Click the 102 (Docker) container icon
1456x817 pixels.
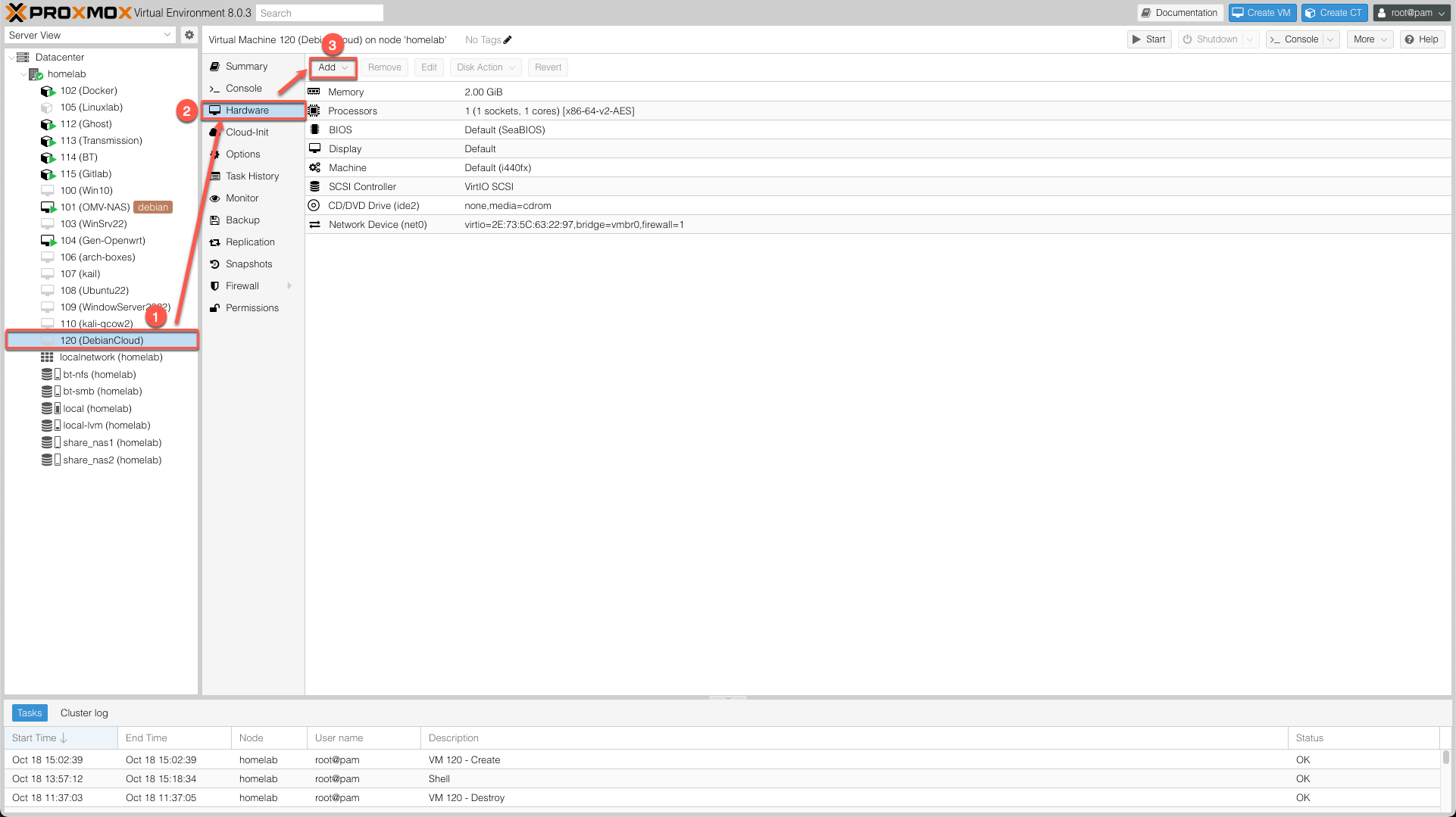click(48, 90)
